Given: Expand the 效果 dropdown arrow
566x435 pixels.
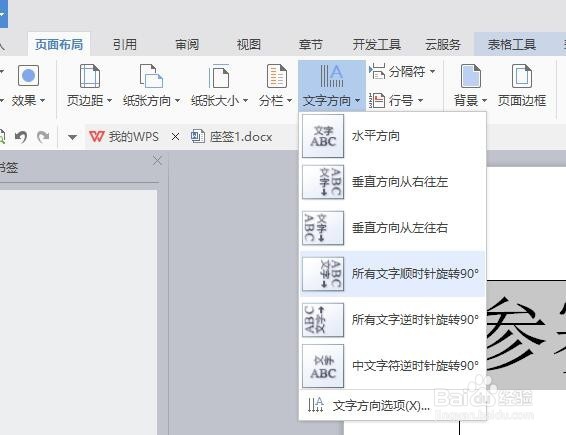Looking at the screenshot, I should click(x=43, y=100).
